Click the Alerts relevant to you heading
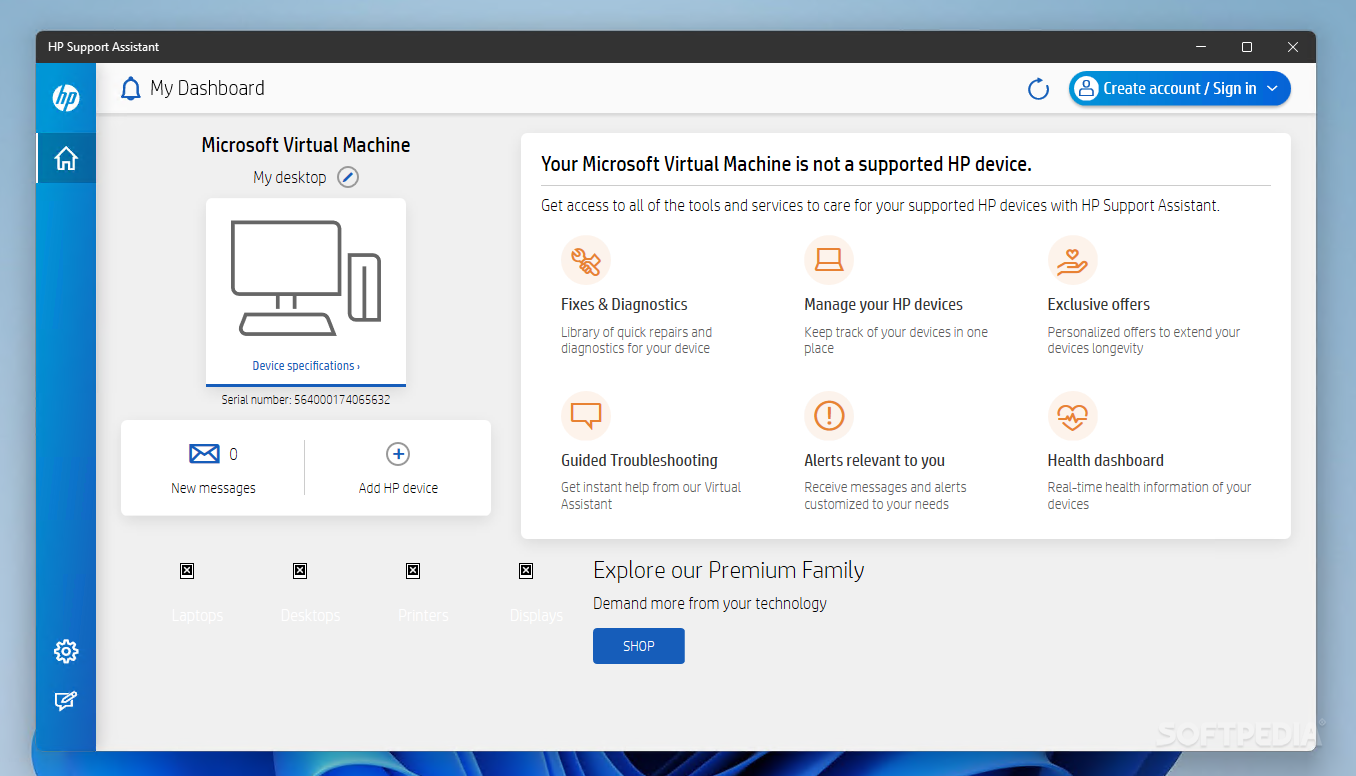Screen dimensions: 1356x776 point(874,460)
